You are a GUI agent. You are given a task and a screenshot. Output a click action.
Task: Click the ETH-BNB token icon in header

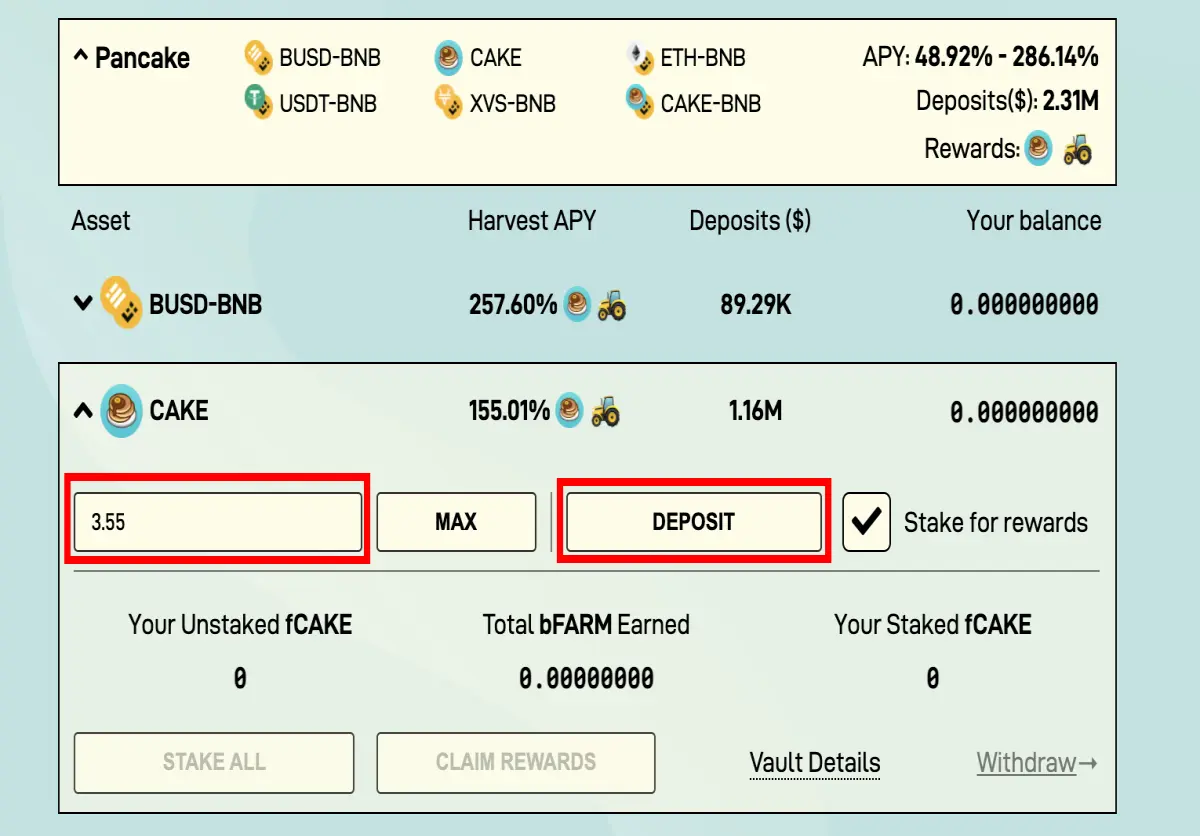coord(640,58)
